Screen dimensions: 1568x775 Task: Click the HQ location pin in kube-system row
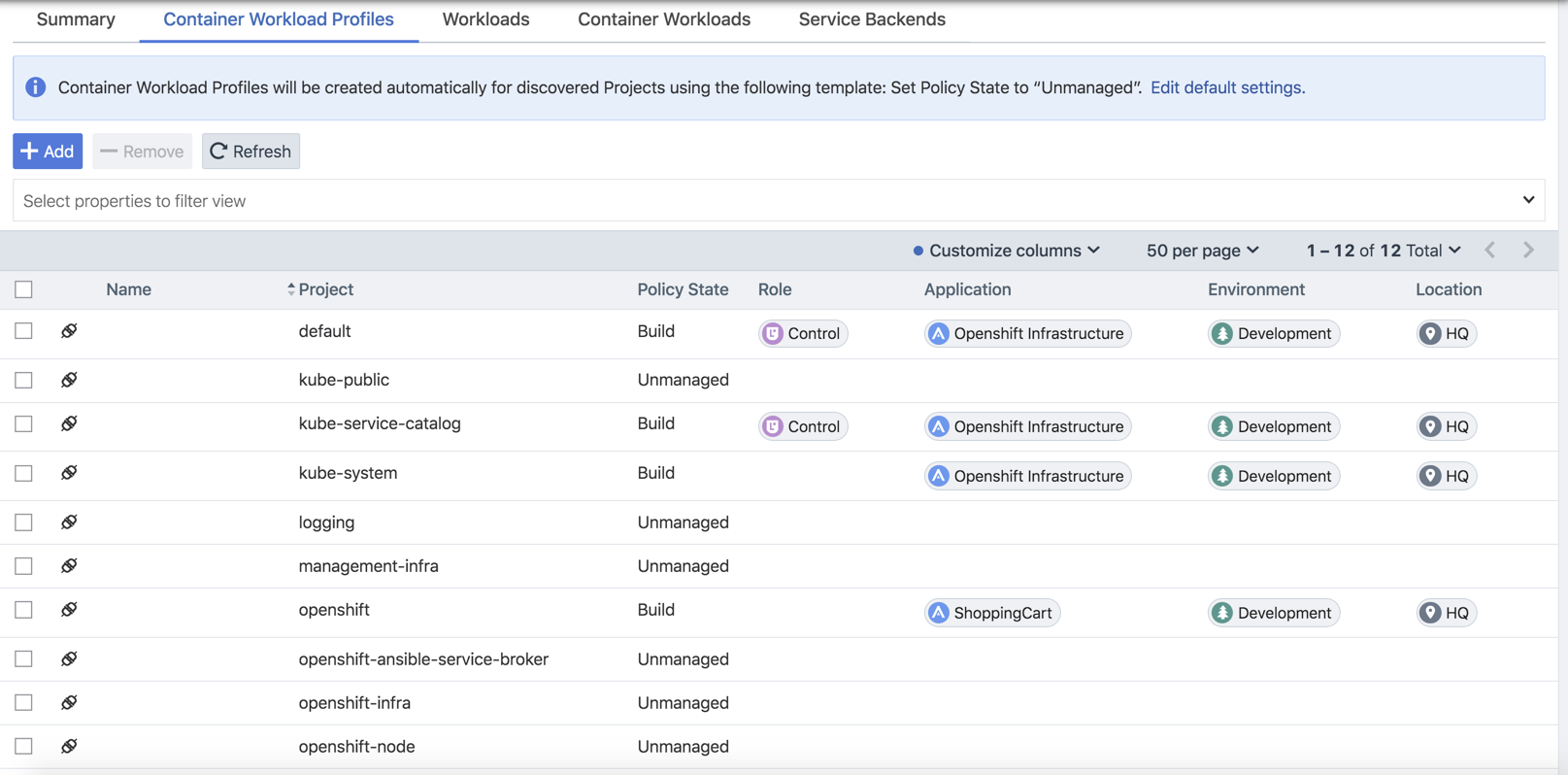(1430, 476)
